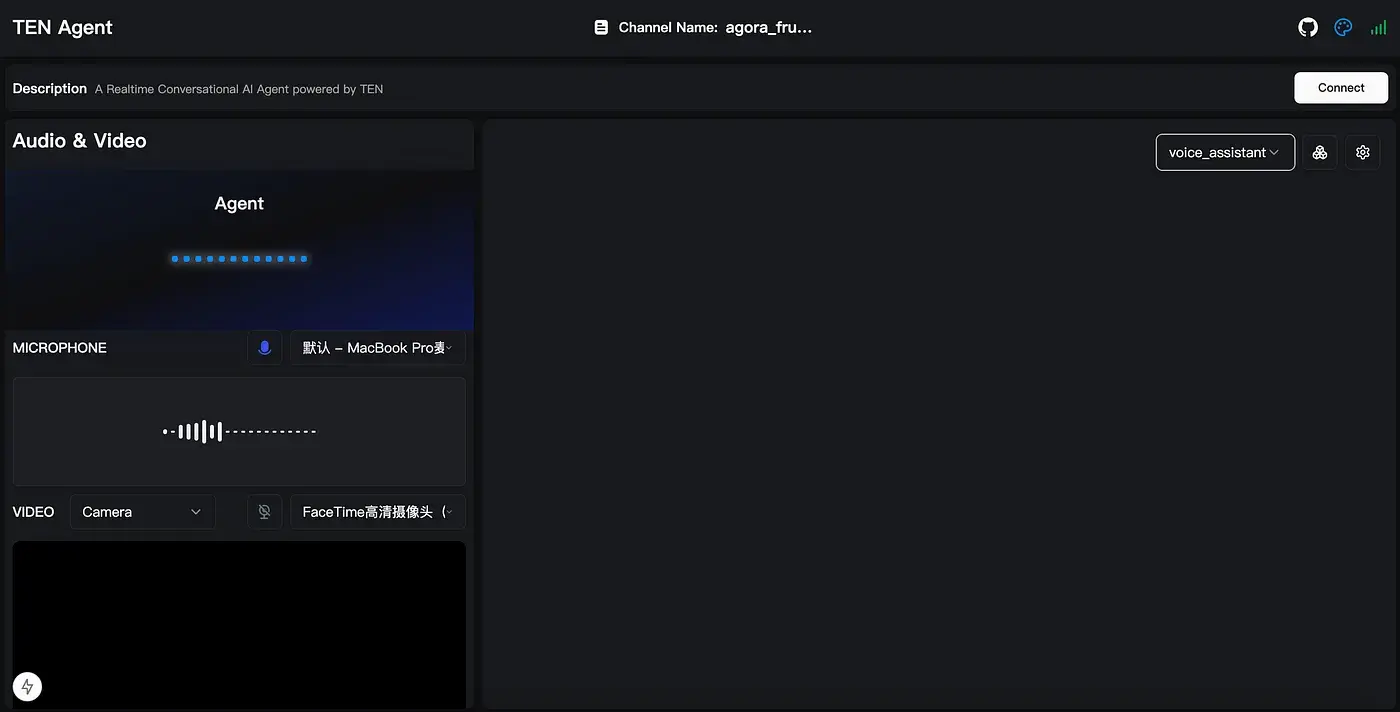Viewport: 1400px width, 712px height.
Task: Open the FaceTime camera device dropdown
Action: (378, 512)
